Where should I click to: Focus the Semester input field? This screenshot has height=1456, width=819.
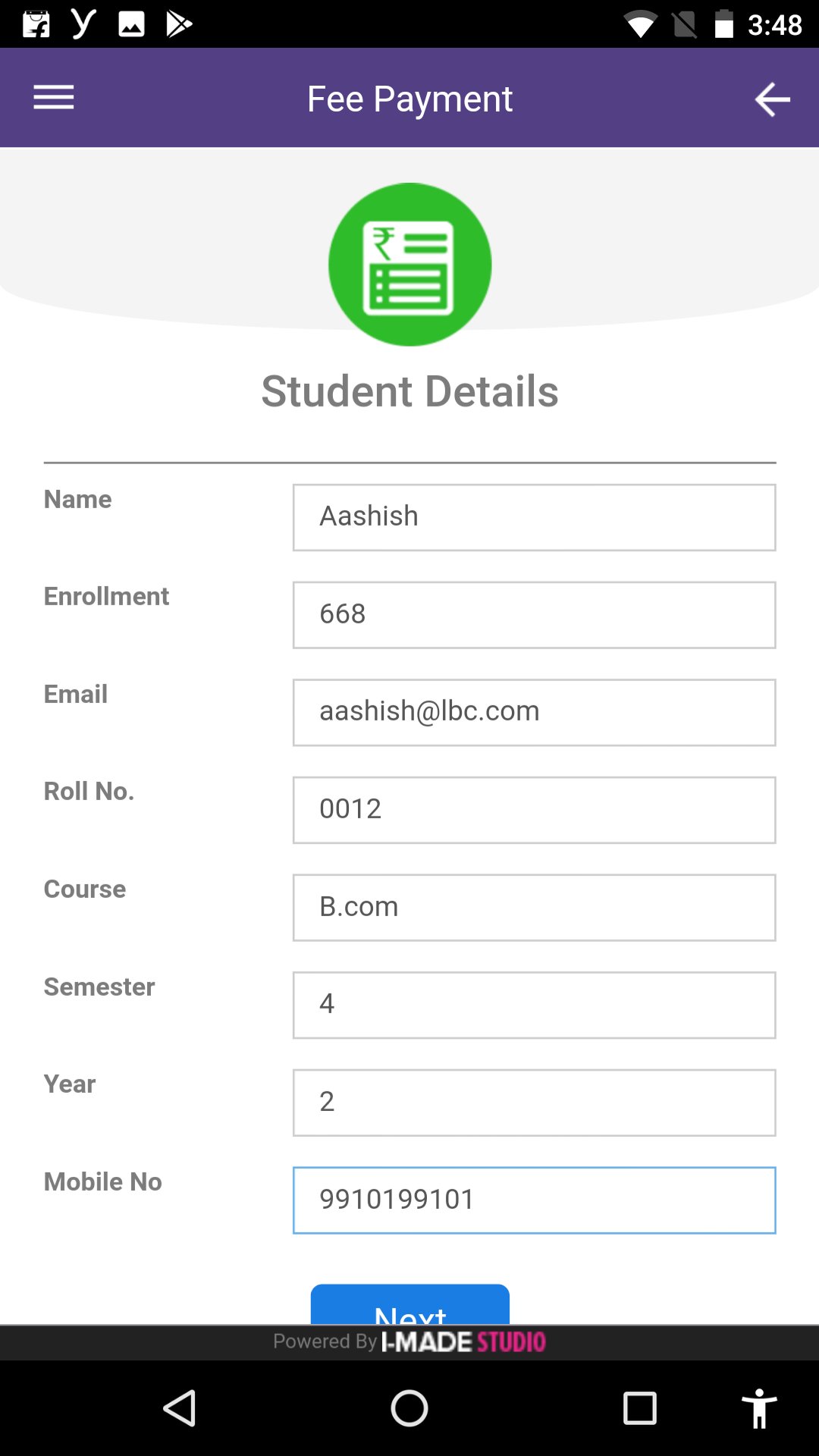click(x=534, y=1005)
